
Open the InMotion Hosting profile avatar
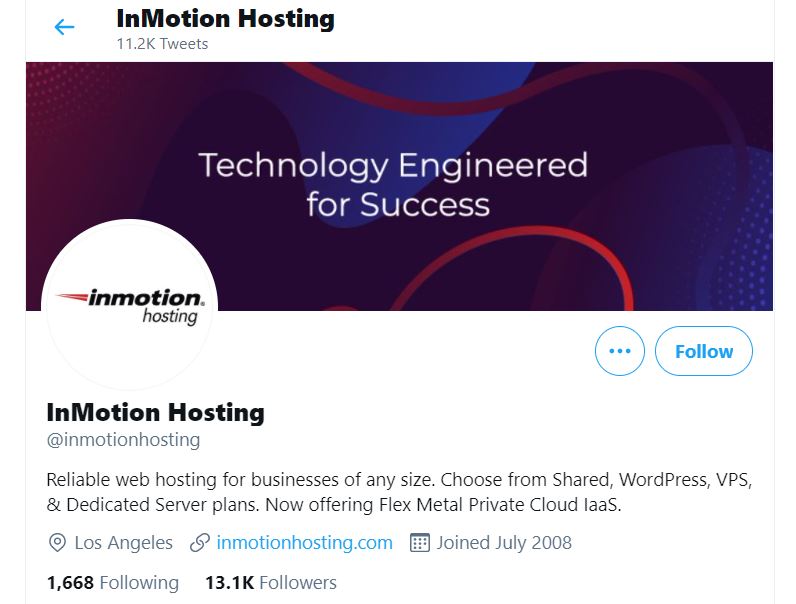129,304
